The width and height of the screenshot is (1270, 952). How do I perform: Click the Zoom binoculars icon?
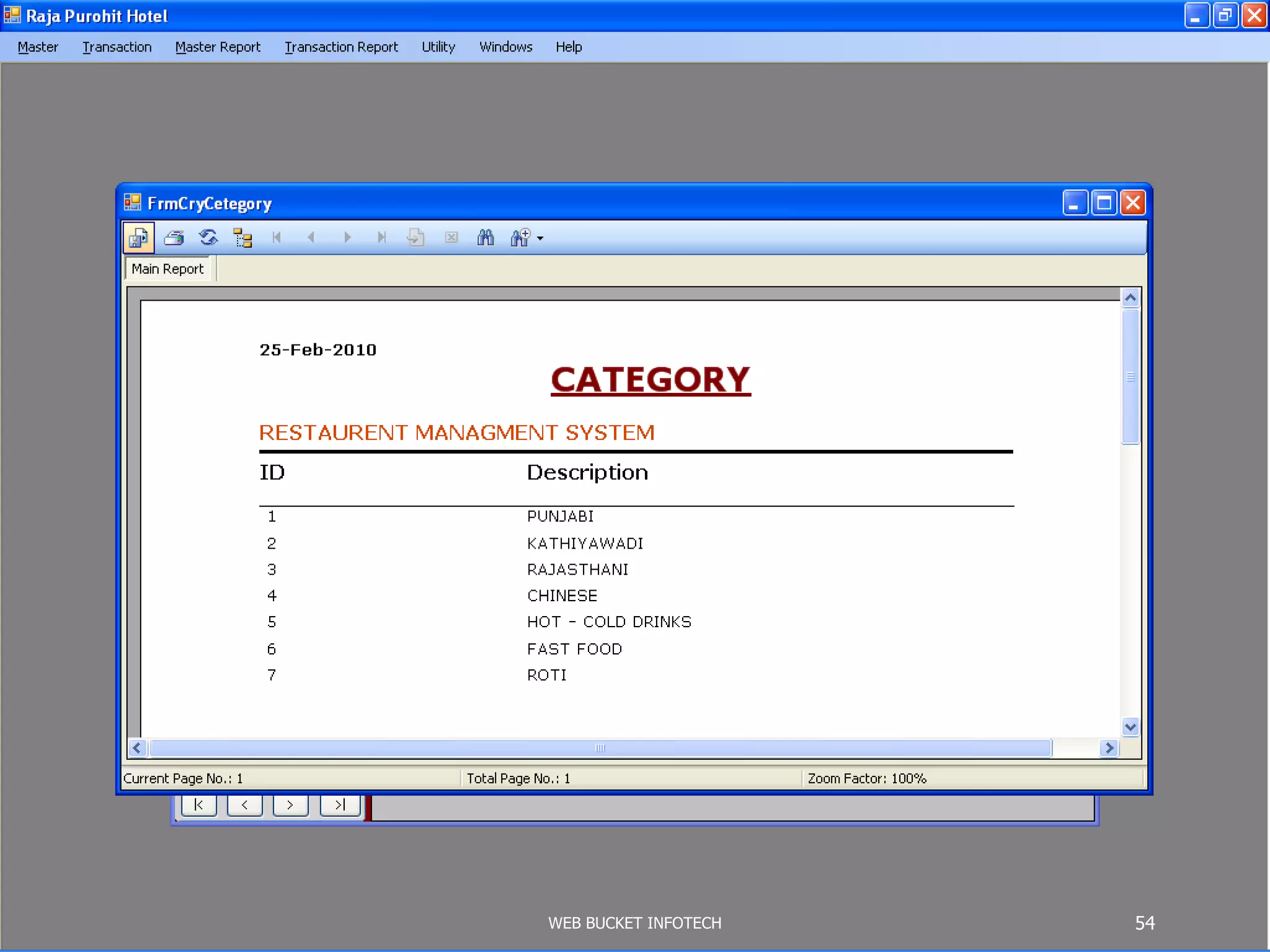pos(520,237)
